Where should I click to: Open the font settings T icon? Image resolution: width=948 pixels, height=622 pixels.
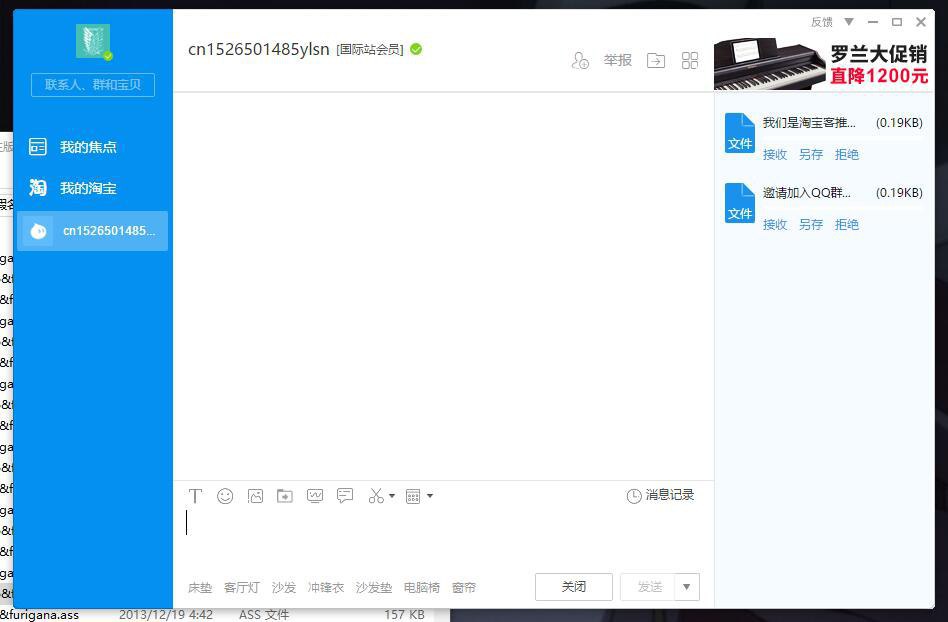click(195, 496)
